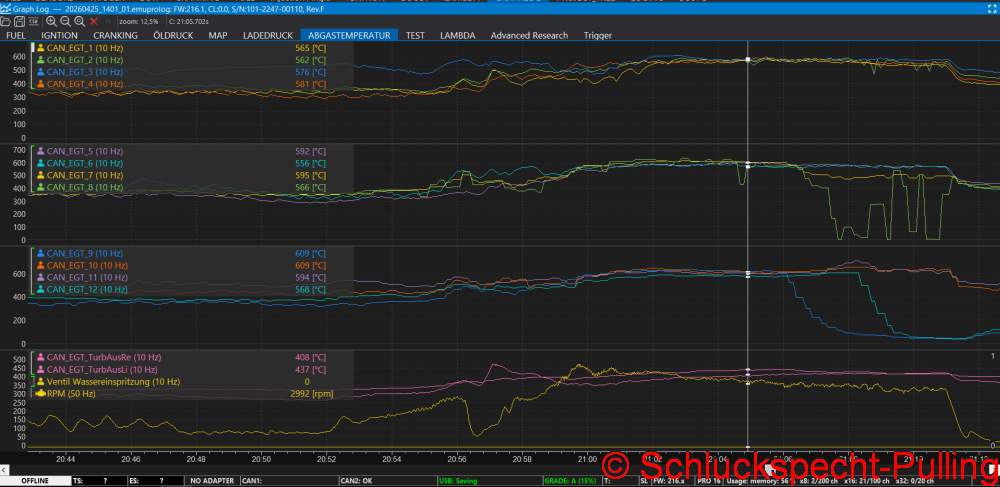Image resolution: width=1000 pixels, height=487 pixels.
Task: Click the 20:56 time axis label
Action: pyautogui.click(x=456, y=458)
